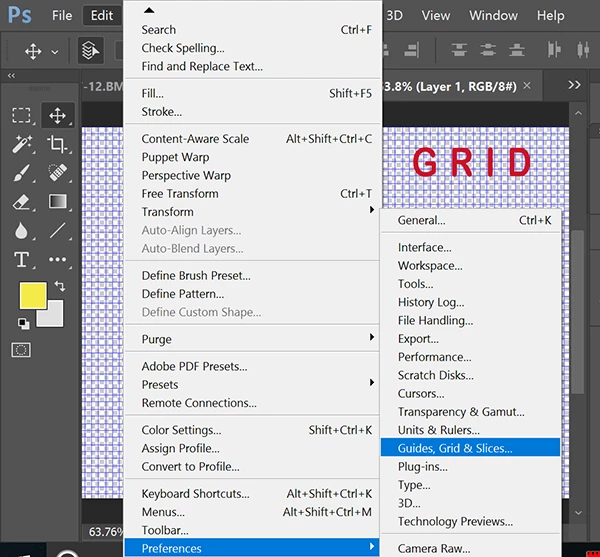Expand the Transform submenu
This screenshot has width=600, height=557.
(x=253, y=212)
